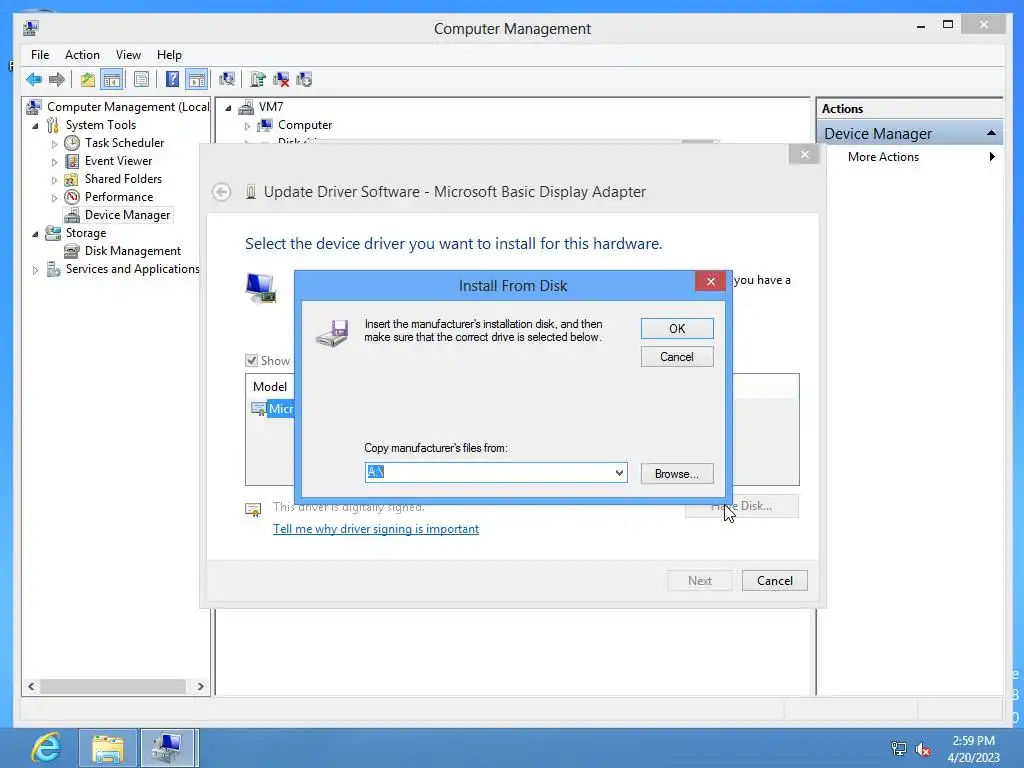Collapse the VM7 device tree node
The width and height of the screenshot is (1024, 768).
coord(228,108)
